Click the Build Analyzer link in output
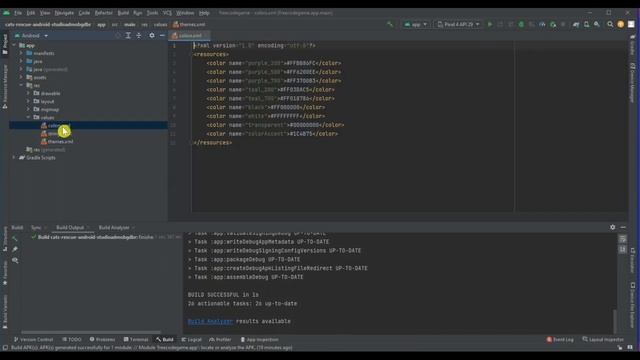Screen dimensions: 640x360 click(x=210, y=321)
